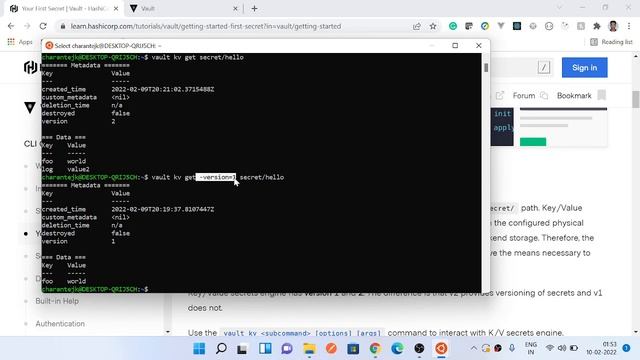Click the Vault triangle logo in the sidebar
This screenshot has width=640, height=360.
[x=30, y=107]
